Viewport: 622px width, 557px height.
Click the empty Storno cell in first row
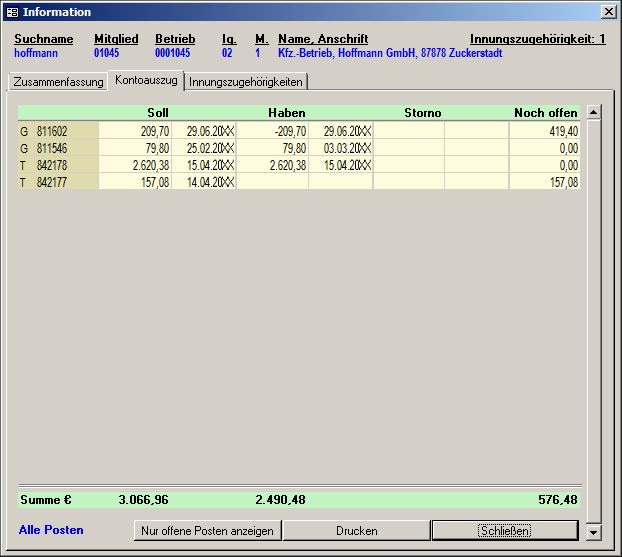click(x=409, y=131)
